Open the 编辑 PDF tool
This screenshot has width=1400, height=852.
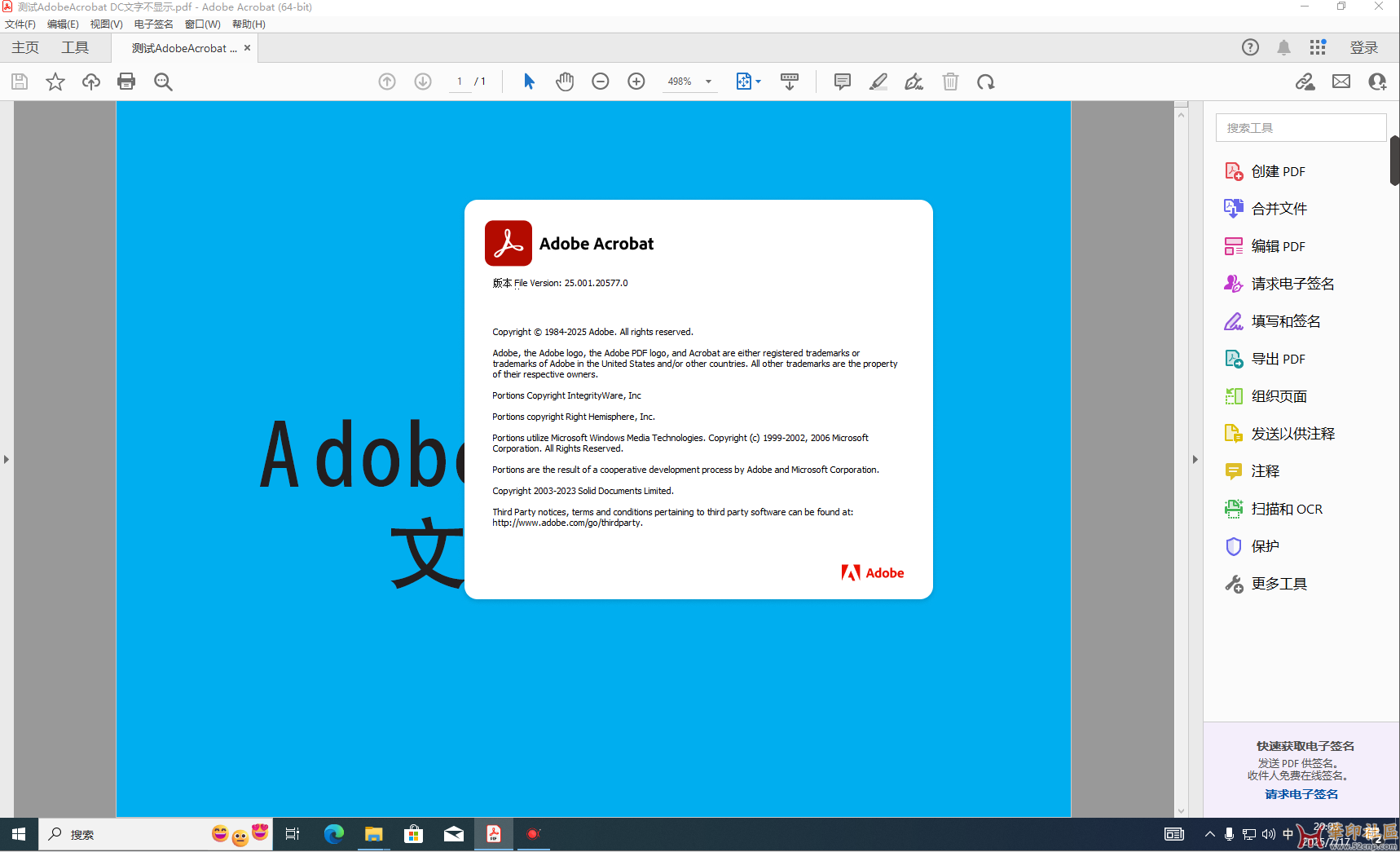1278,246
